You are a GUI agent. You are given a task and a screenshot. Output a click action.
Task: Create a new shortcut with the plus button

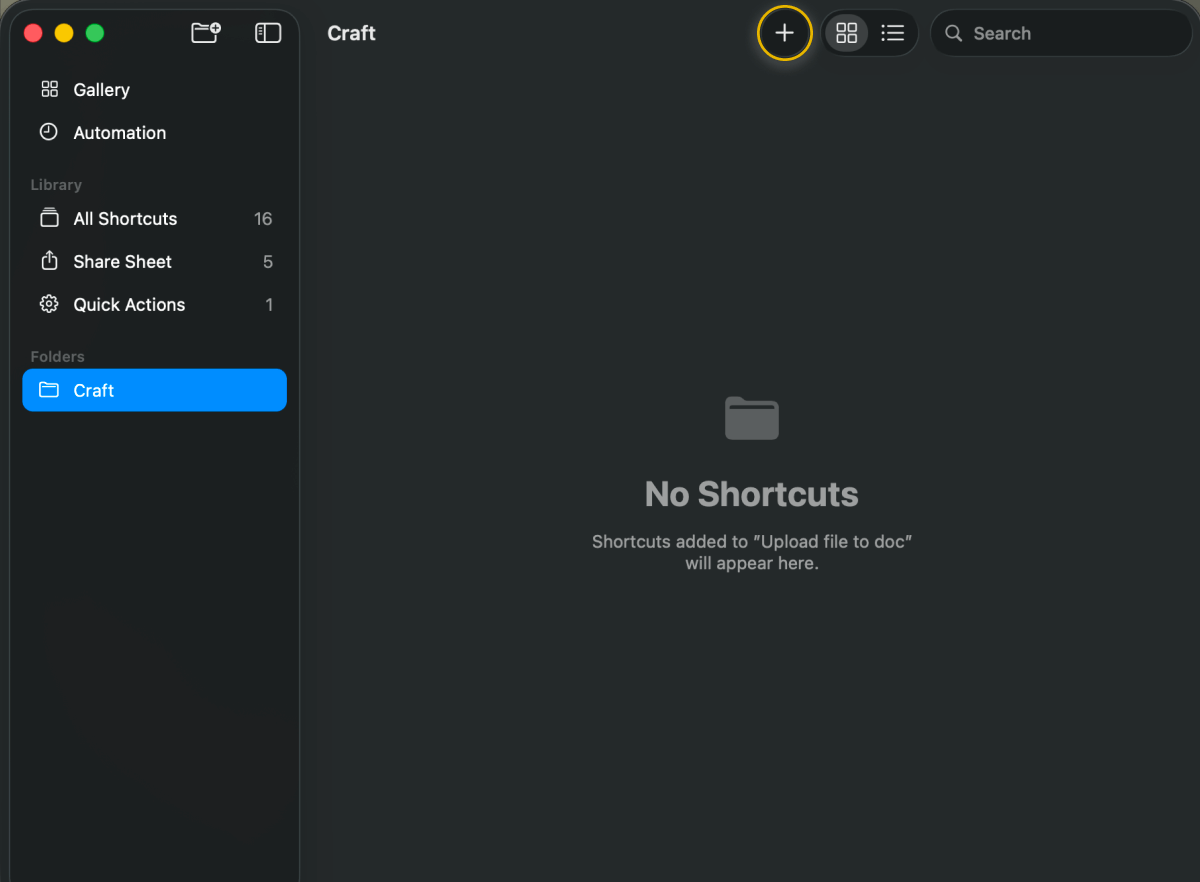click(x=784, y=32)
